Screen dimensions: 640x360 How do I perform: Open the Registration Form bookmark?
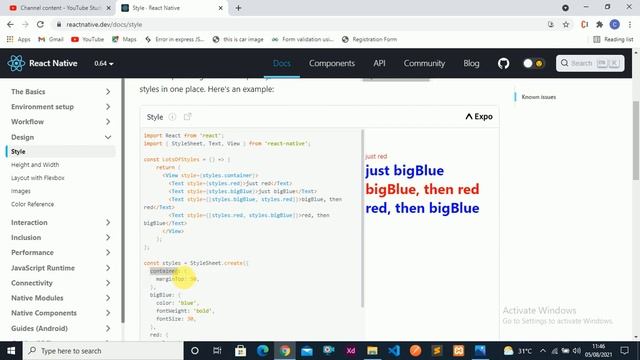[369, 40]
